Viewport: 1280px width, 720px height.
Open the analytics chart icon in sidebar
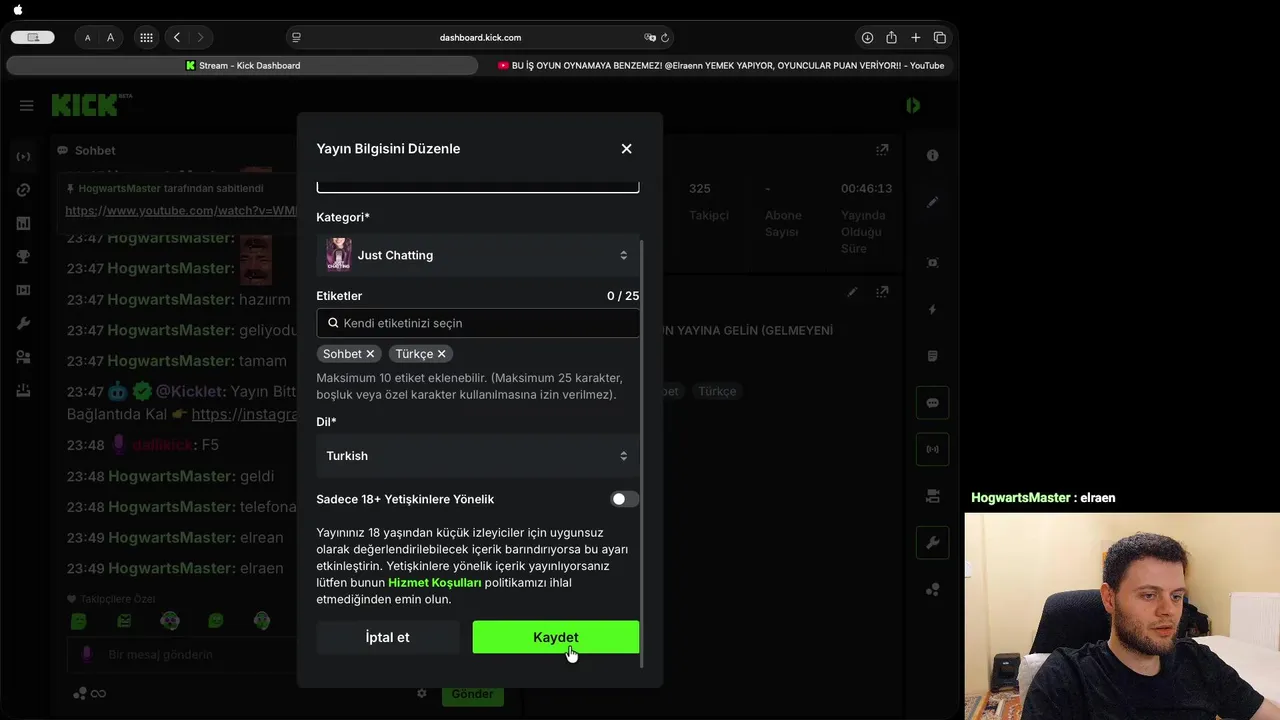[23, 223]
